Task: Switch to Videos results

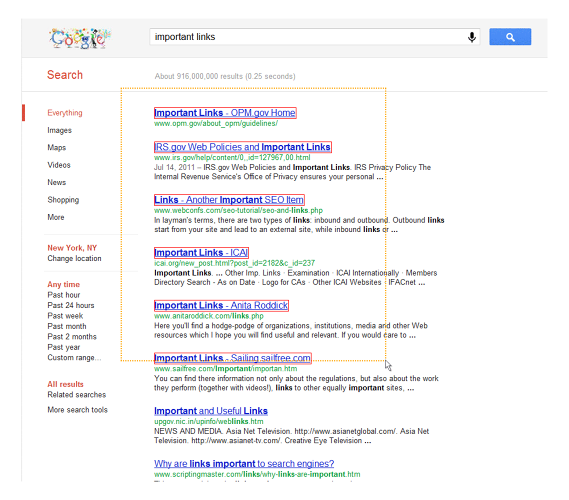Action: (x=59, y=165)
